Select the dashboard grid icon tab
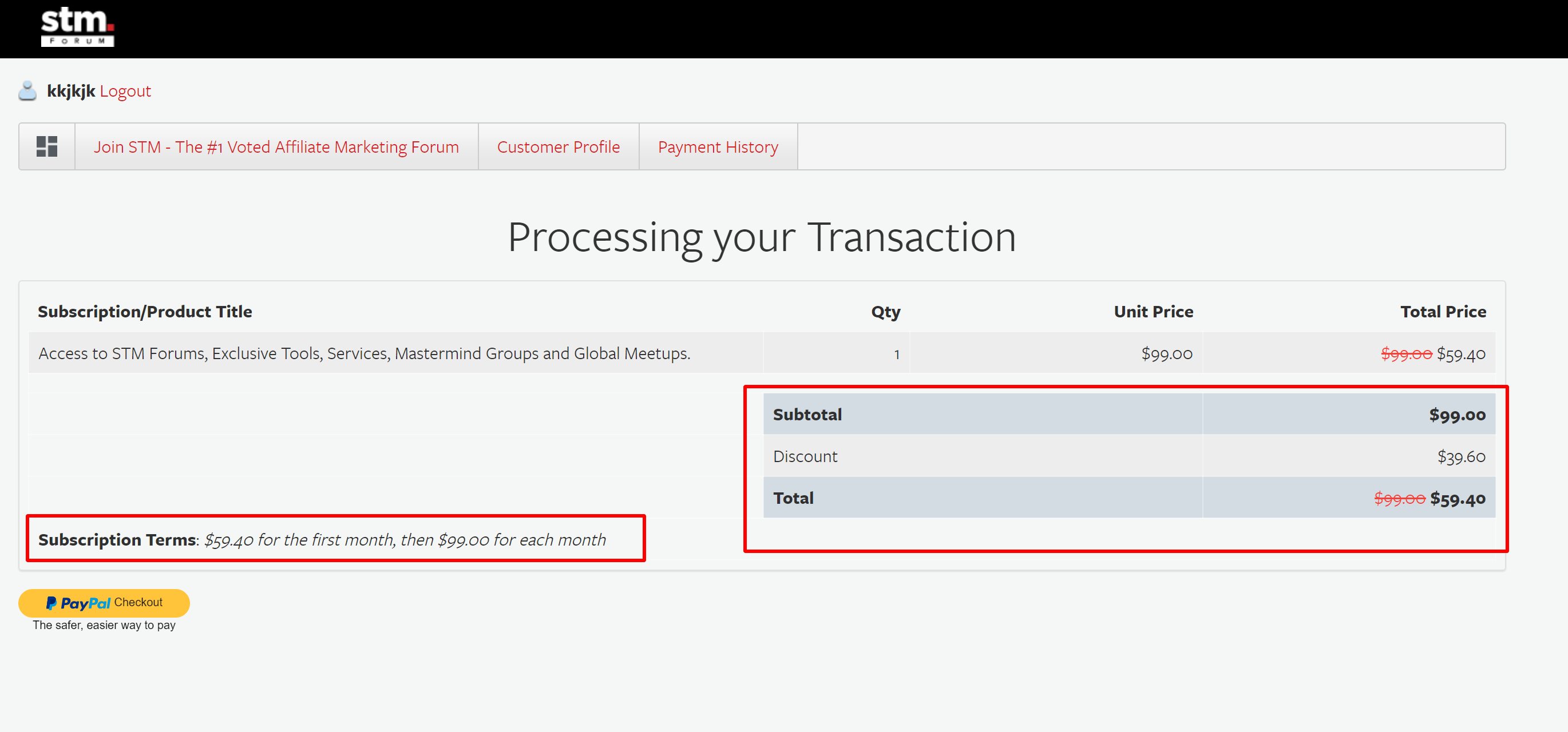1568x732 pixels. coord(47,146)
